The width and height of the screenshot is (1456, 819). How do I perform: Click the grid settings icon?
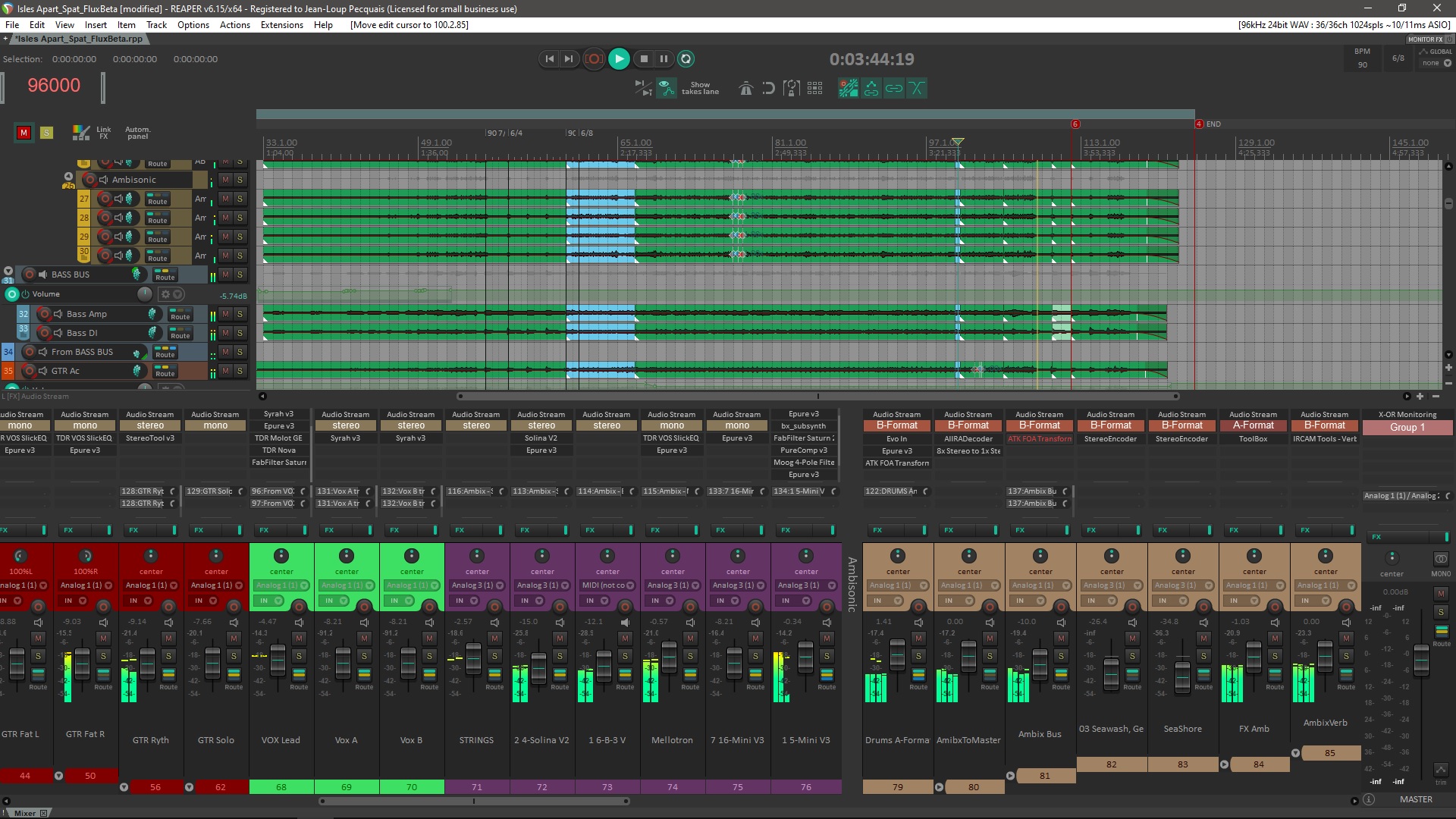click(815, 89)
